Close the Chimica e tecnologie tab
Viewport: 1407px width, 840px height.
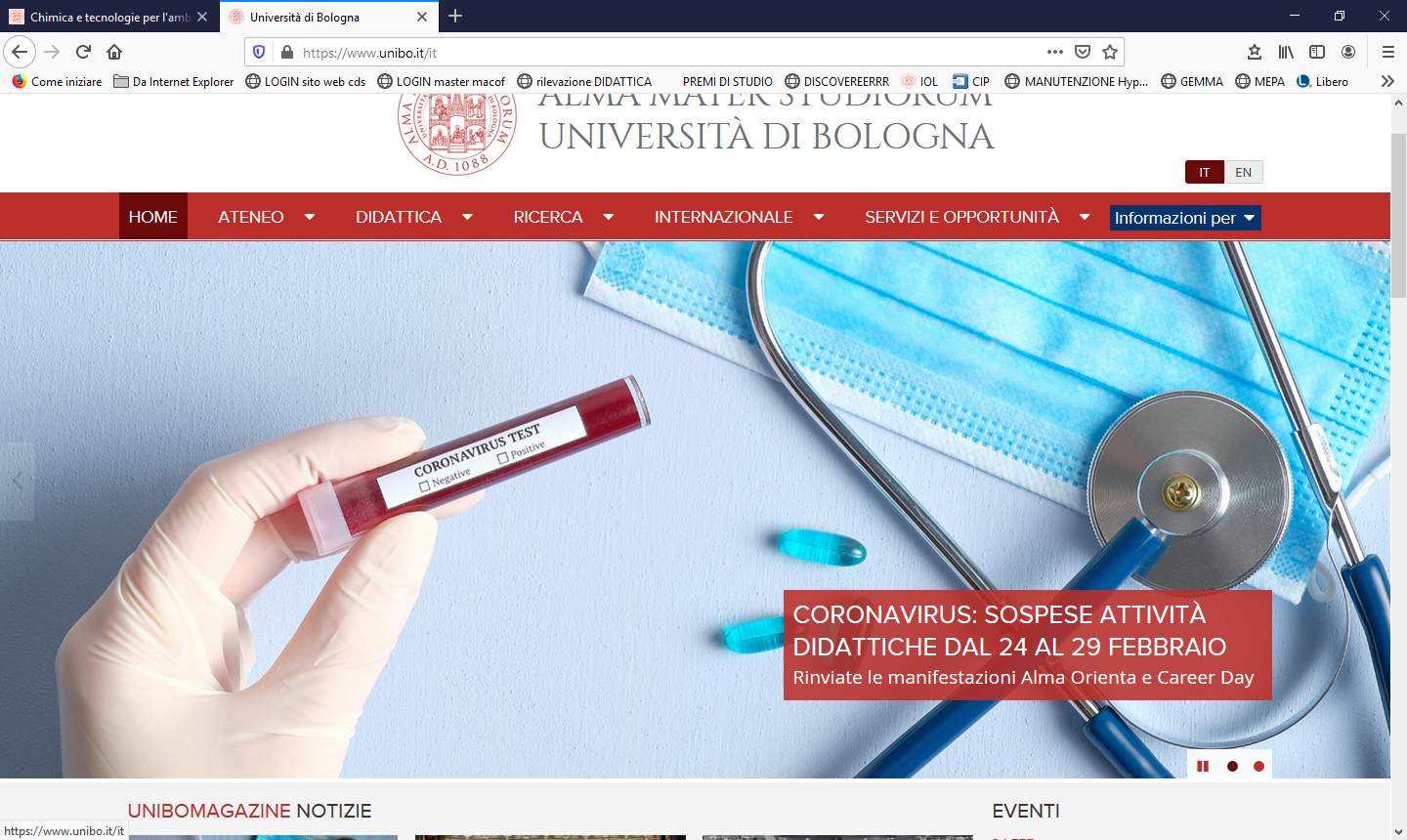[x=202, y=17]
